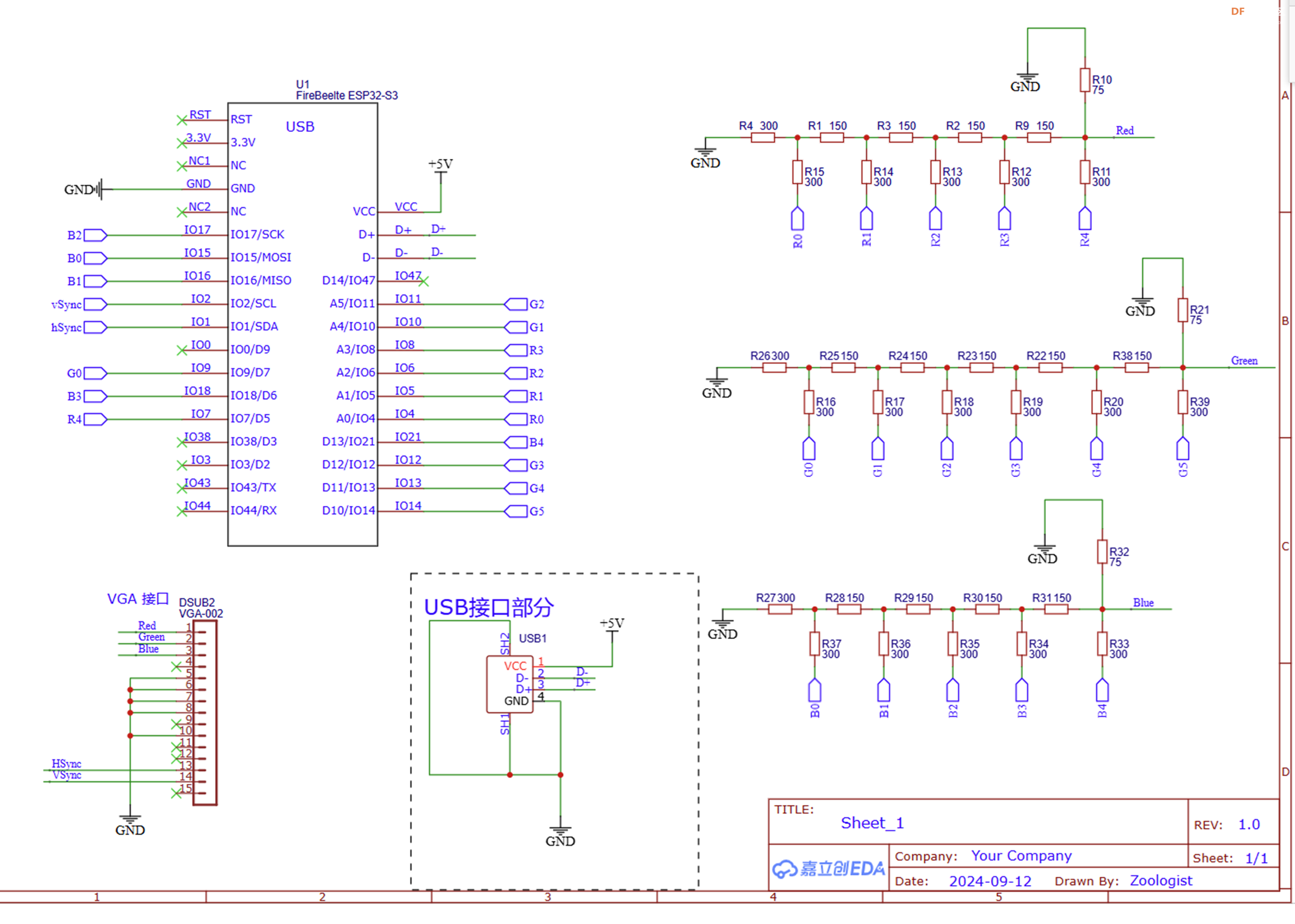Select the hSync net port left of U1
This screenshot has height=924, width=1295.
[x=80, y=327]
